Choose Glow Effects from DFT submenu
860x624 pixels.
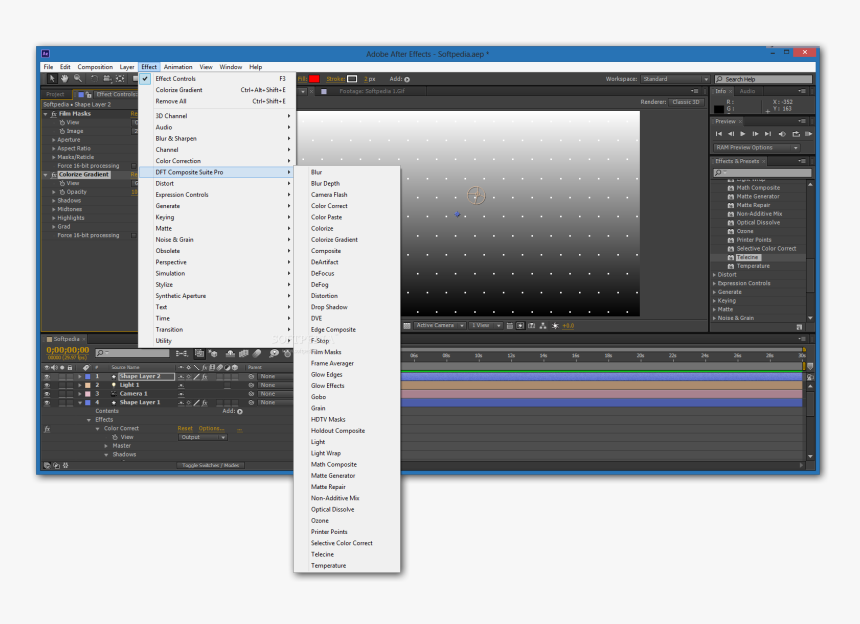[327, 385]
